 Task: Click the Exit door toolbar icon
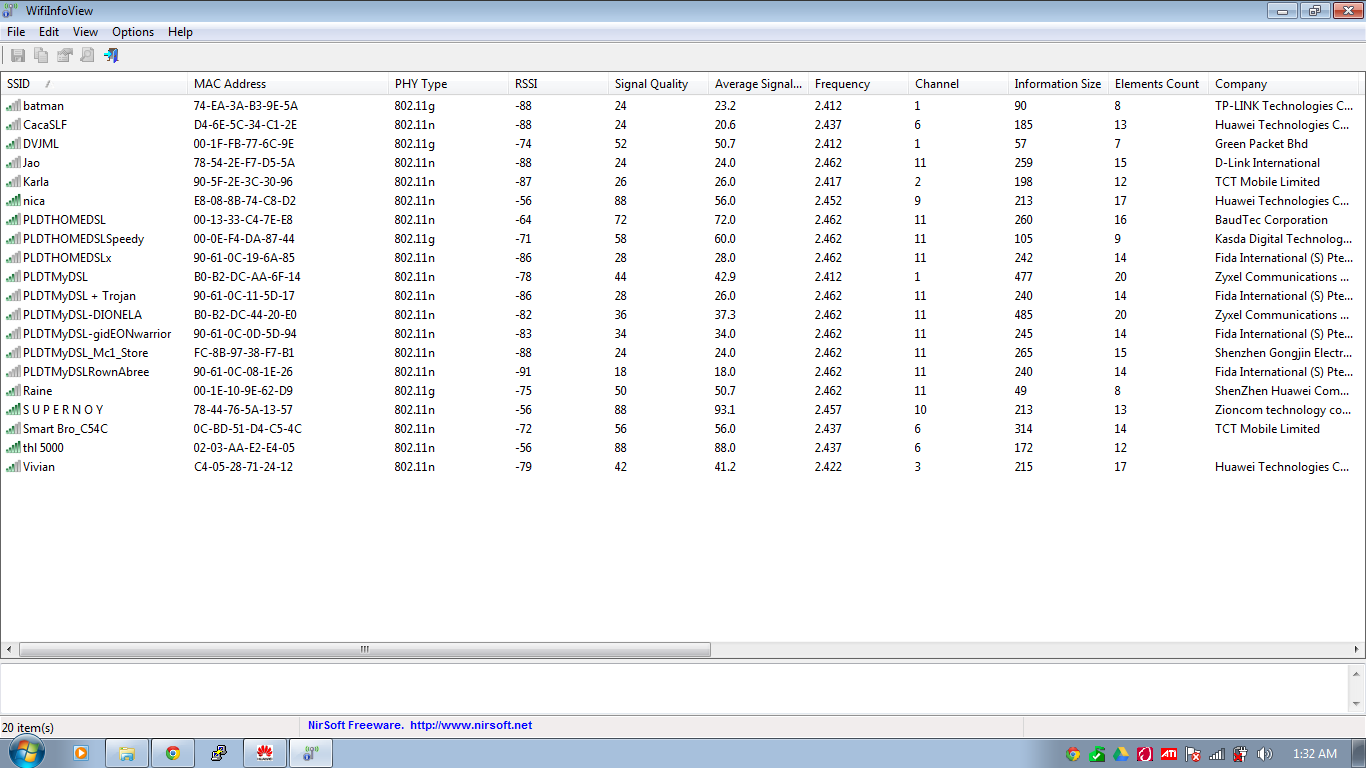tap(111, 55)
